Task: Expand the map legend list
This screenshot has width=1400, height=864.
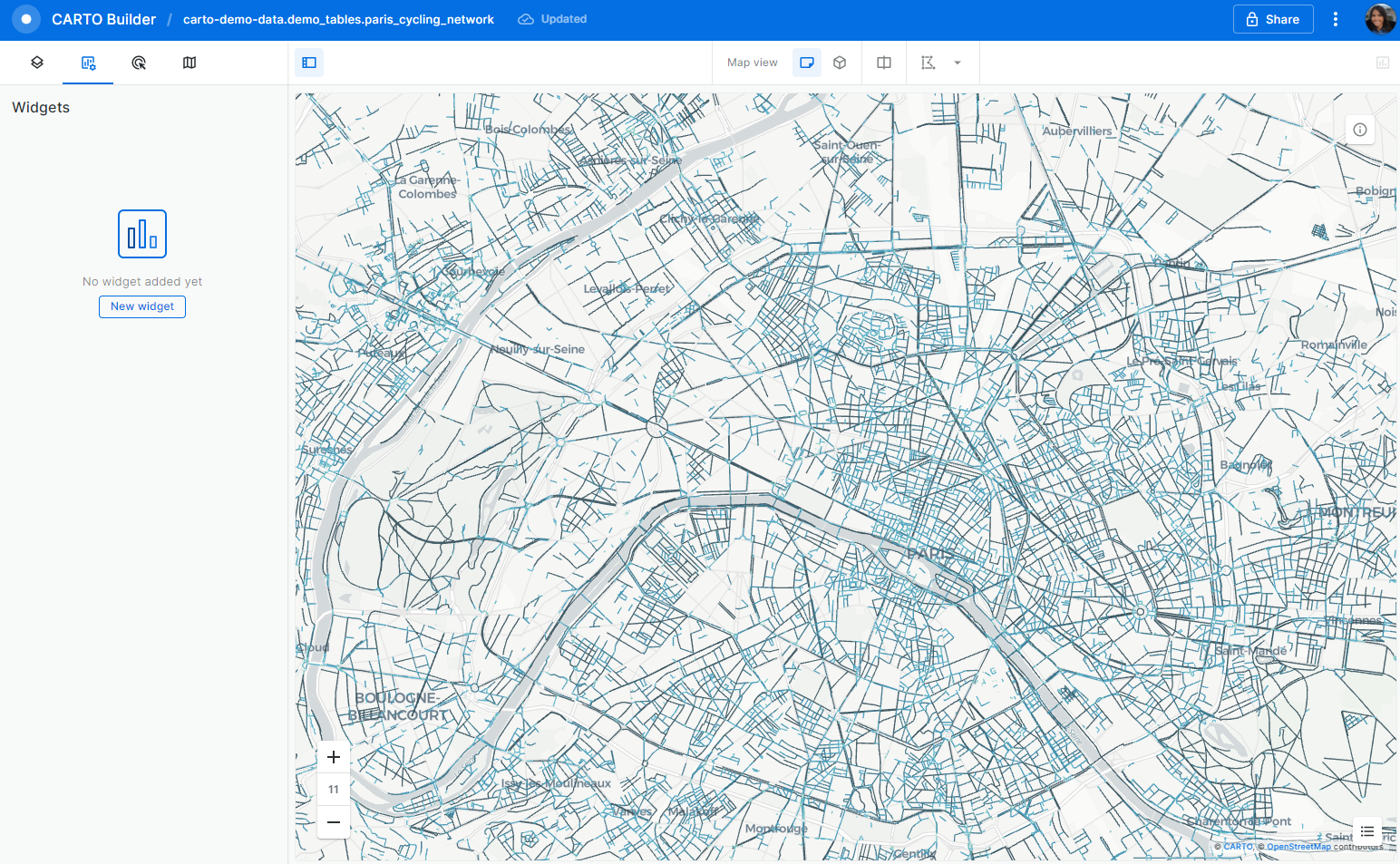Action: pos(1367,831)
